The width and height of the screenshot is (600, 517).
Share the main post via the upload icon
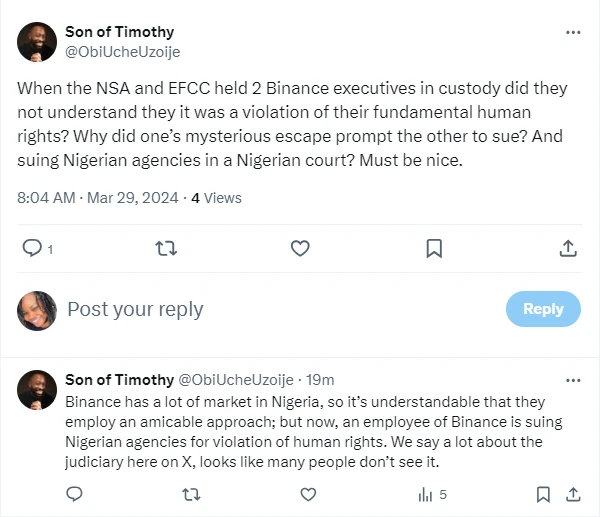click(568, 248)
